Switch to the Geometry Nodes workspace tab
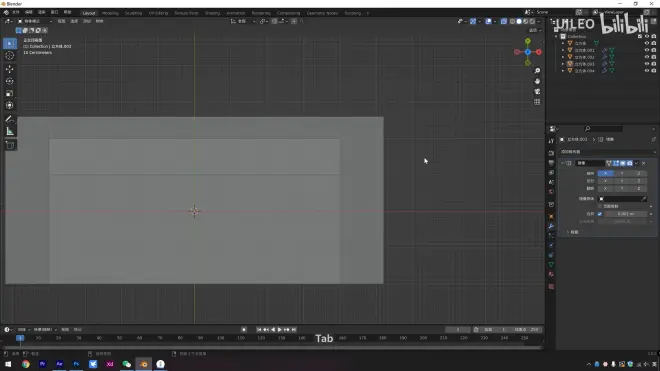 coord(322,13)
